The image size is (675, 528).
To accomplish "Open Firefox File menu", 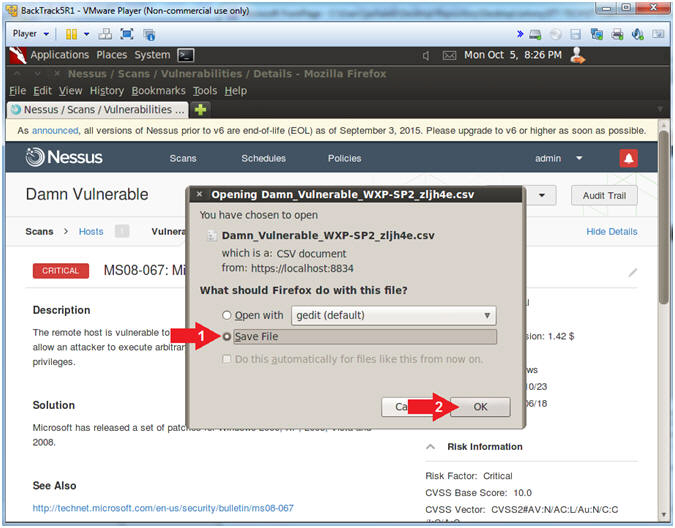I will tap(18, 91).
